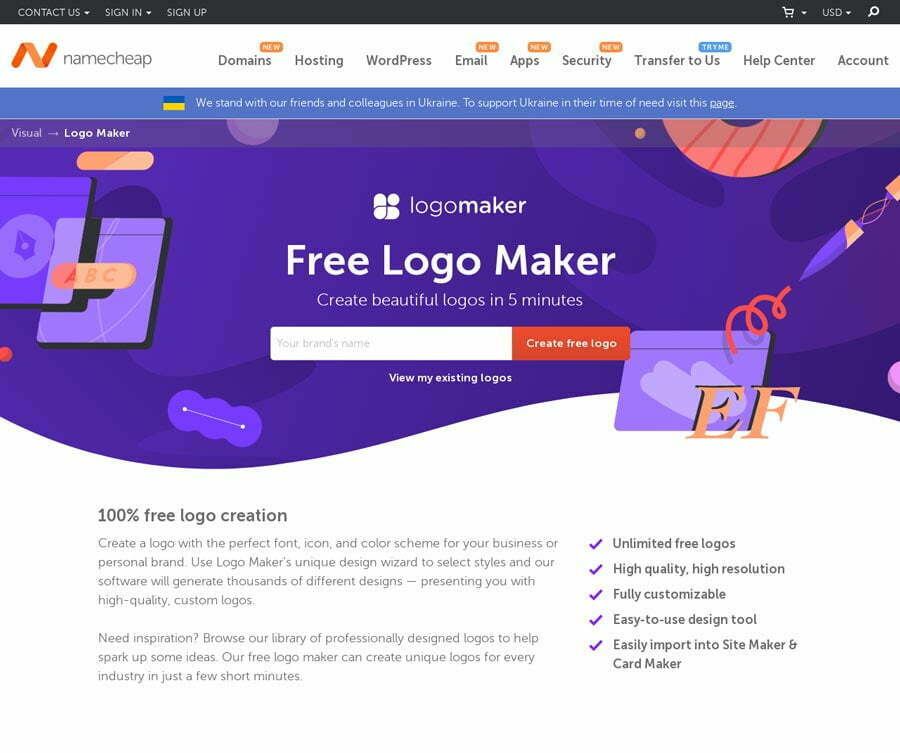
Task: Open the Security menu item
Action: click(x=587, y=60)
